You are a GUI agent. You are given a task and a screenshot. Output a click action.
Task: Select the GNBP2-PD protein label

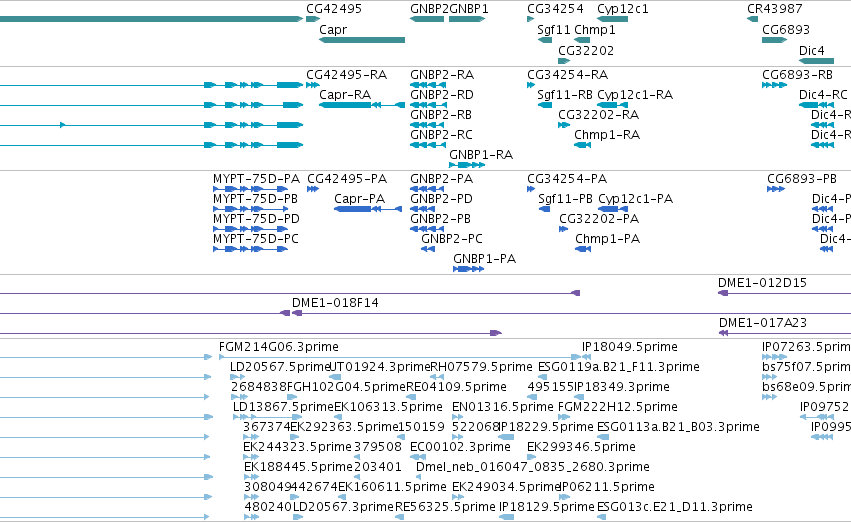(x=442, y=199)
